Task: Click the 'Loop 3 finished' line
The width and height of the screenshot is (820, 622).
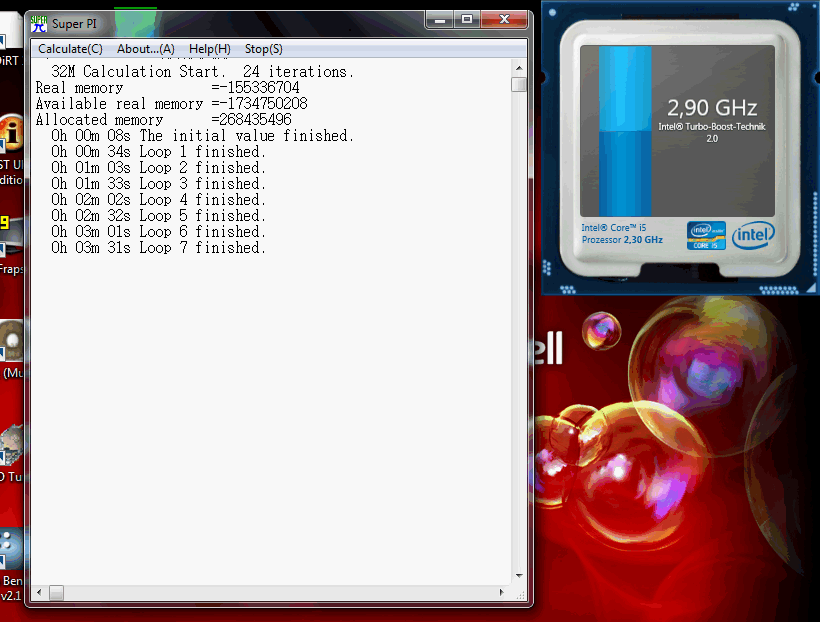Action: [158, 184]
